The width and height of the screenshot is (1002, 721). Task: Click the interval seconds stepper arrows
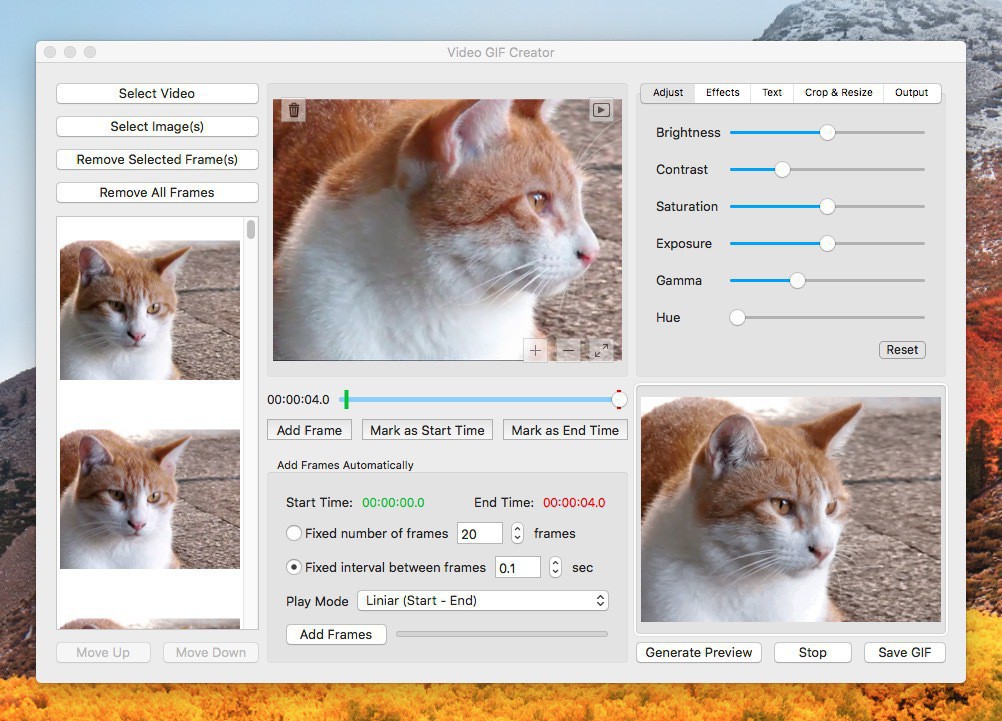[x=555, y=567]
